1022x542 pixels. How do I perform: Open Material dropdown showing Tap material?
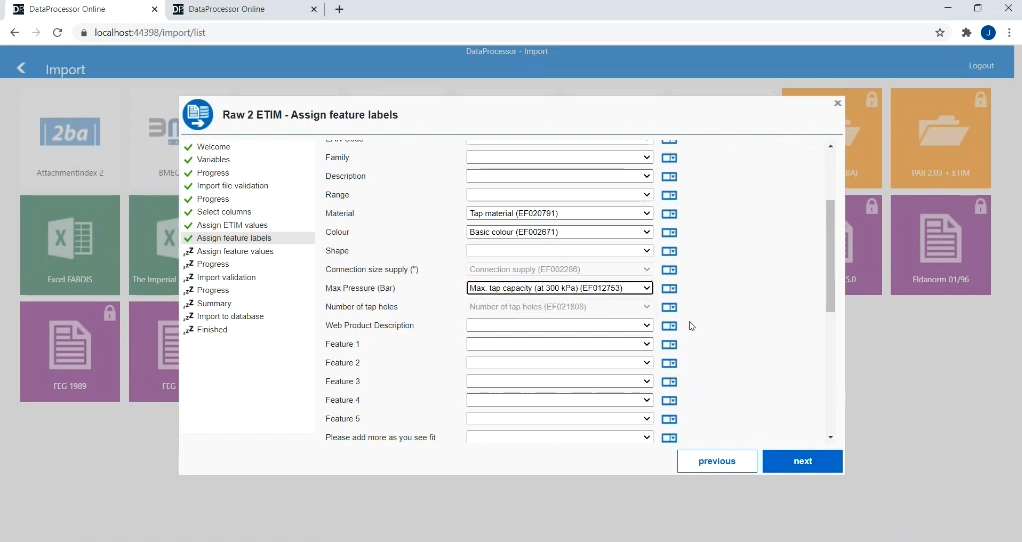559,213
